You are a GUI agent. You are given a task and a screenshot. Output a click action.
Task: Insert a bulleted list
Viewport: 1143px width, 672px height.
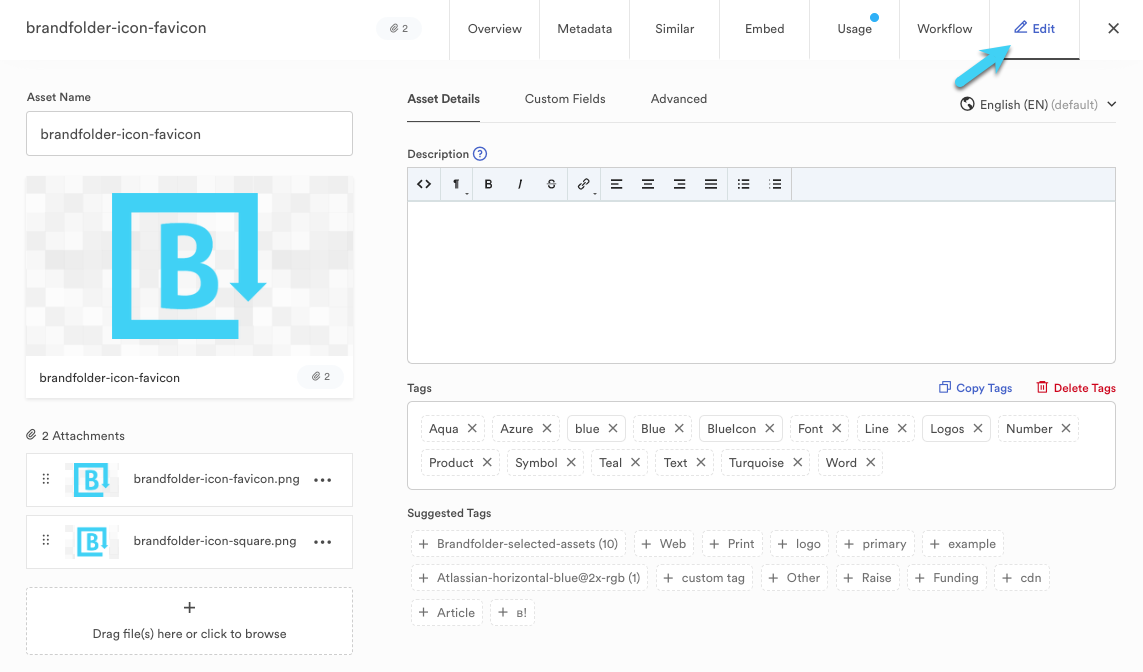pyautogui.click(x=744, y=184)
